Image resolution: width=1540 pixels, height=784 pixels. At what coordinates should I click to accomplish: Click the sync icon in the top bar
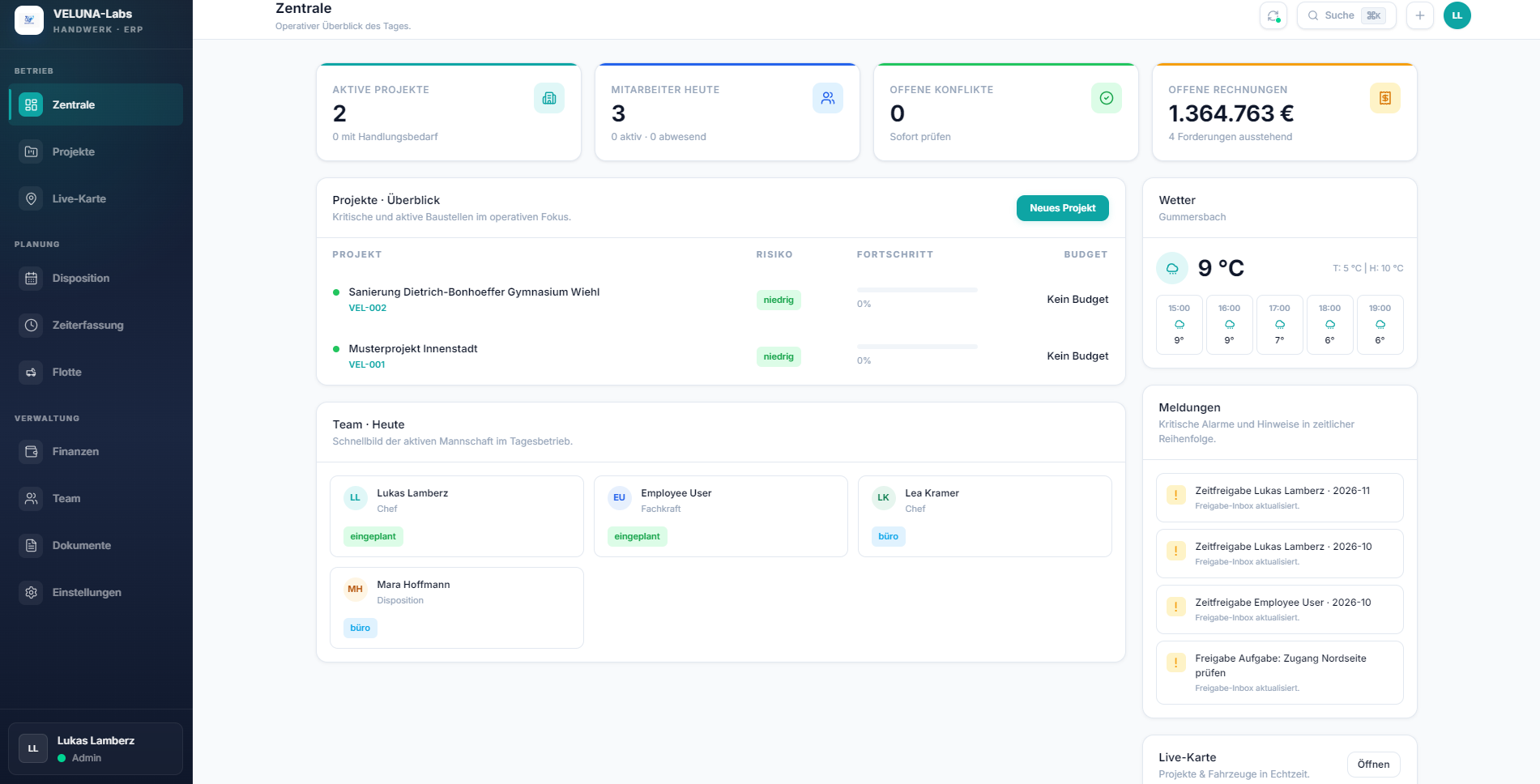pos(1273,15)
